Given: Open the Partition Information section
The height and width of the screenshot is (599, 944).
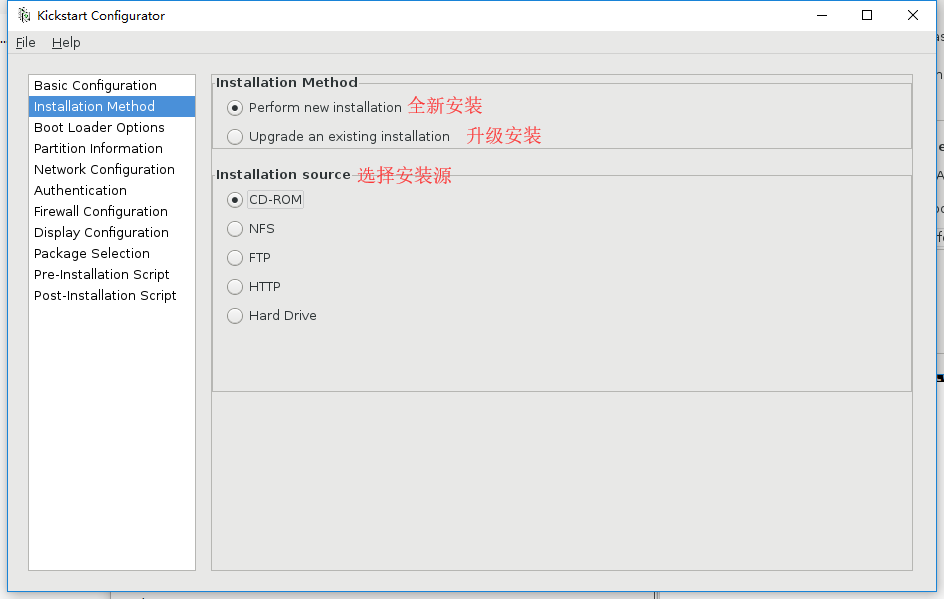Looking at the screenshot, I should pos(112,149).
